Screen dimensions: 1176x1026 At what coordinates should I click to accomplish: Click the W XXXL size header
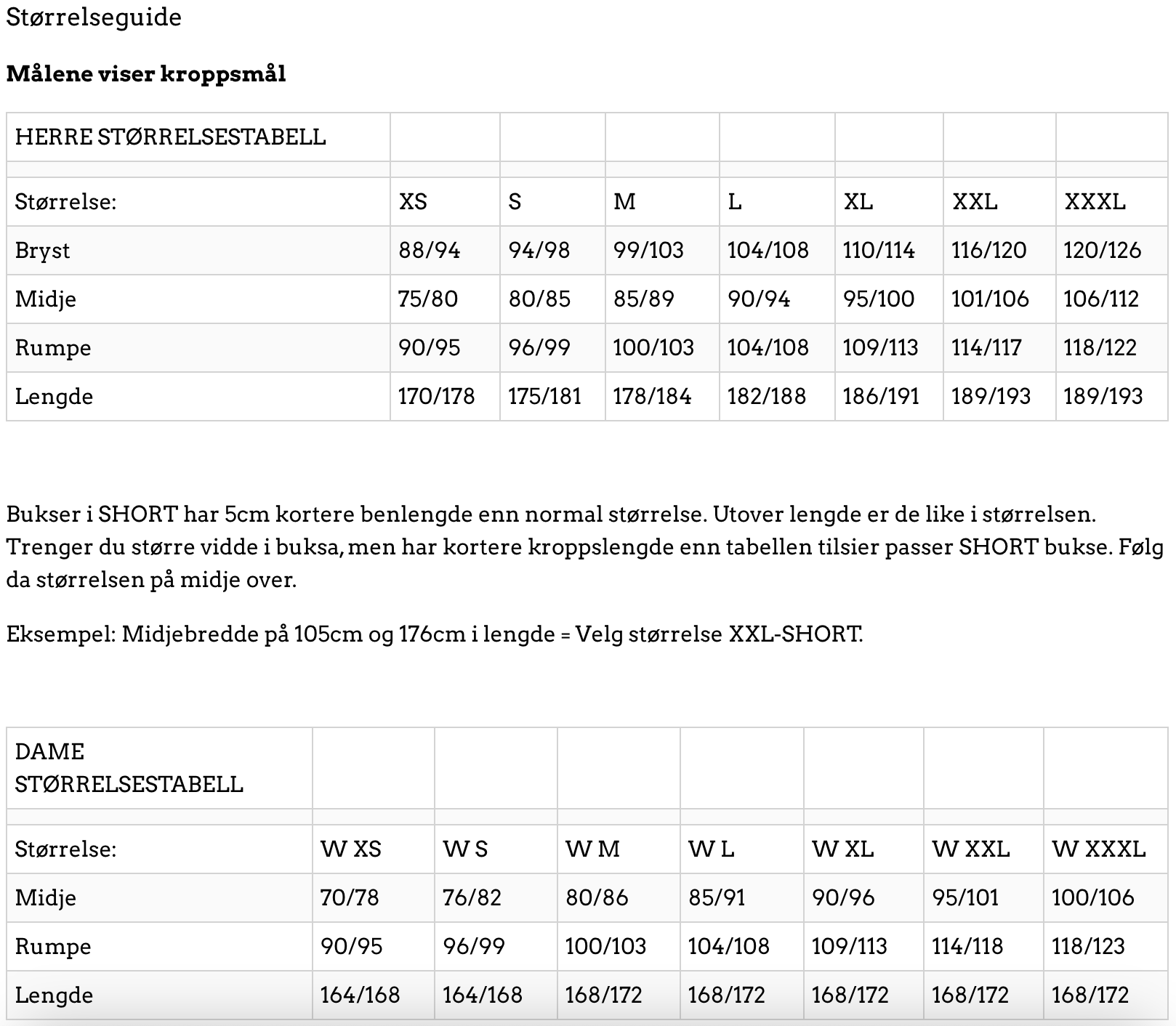tap(1098, 849)
